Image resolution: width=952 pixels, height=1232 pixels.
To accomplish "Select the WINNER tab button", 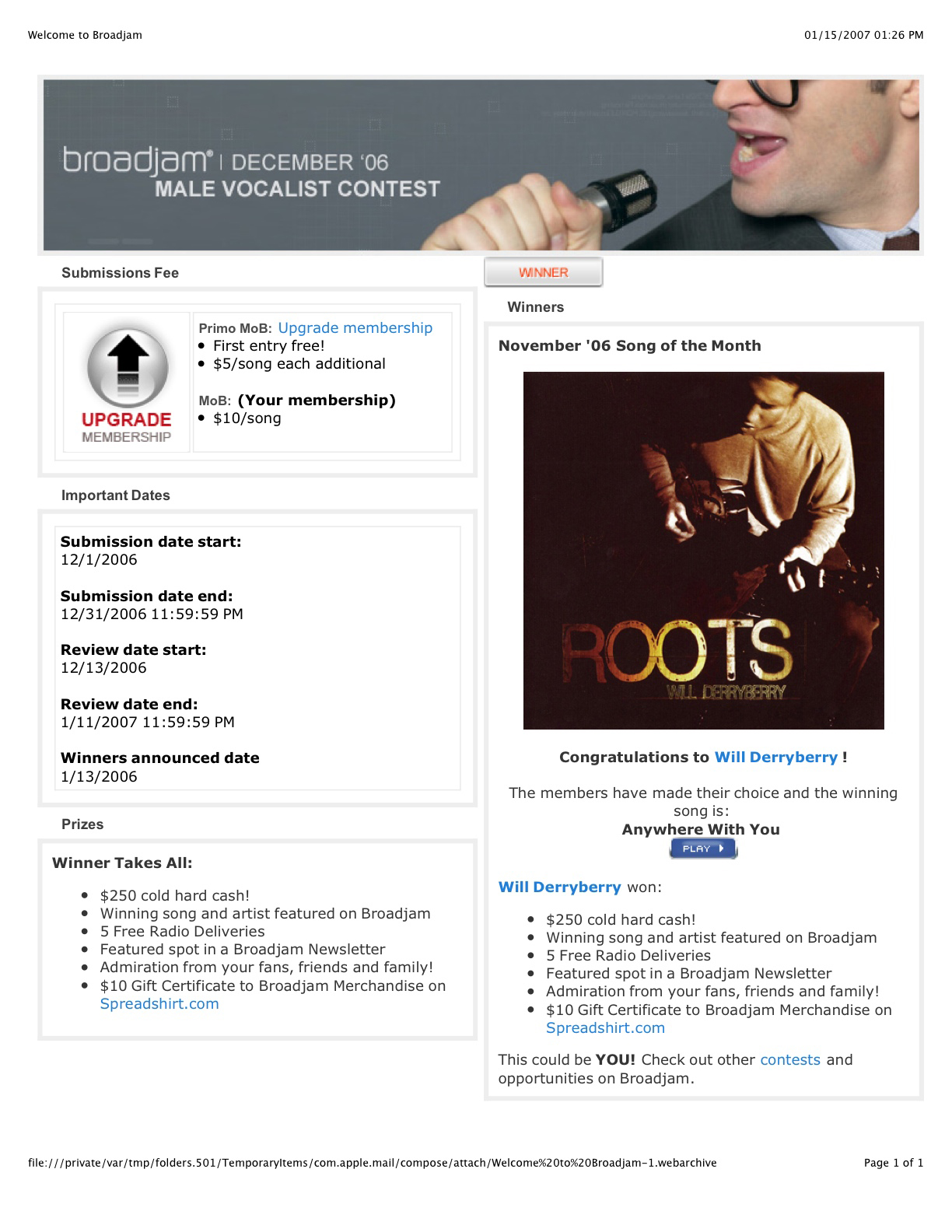I will tap(544, 272).
